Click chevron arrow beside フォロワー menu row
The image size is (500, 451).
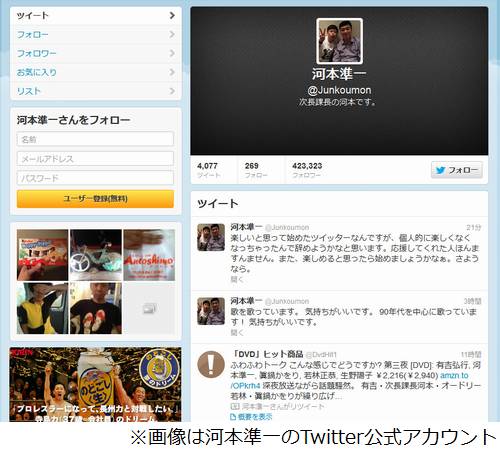coord(172,53)
